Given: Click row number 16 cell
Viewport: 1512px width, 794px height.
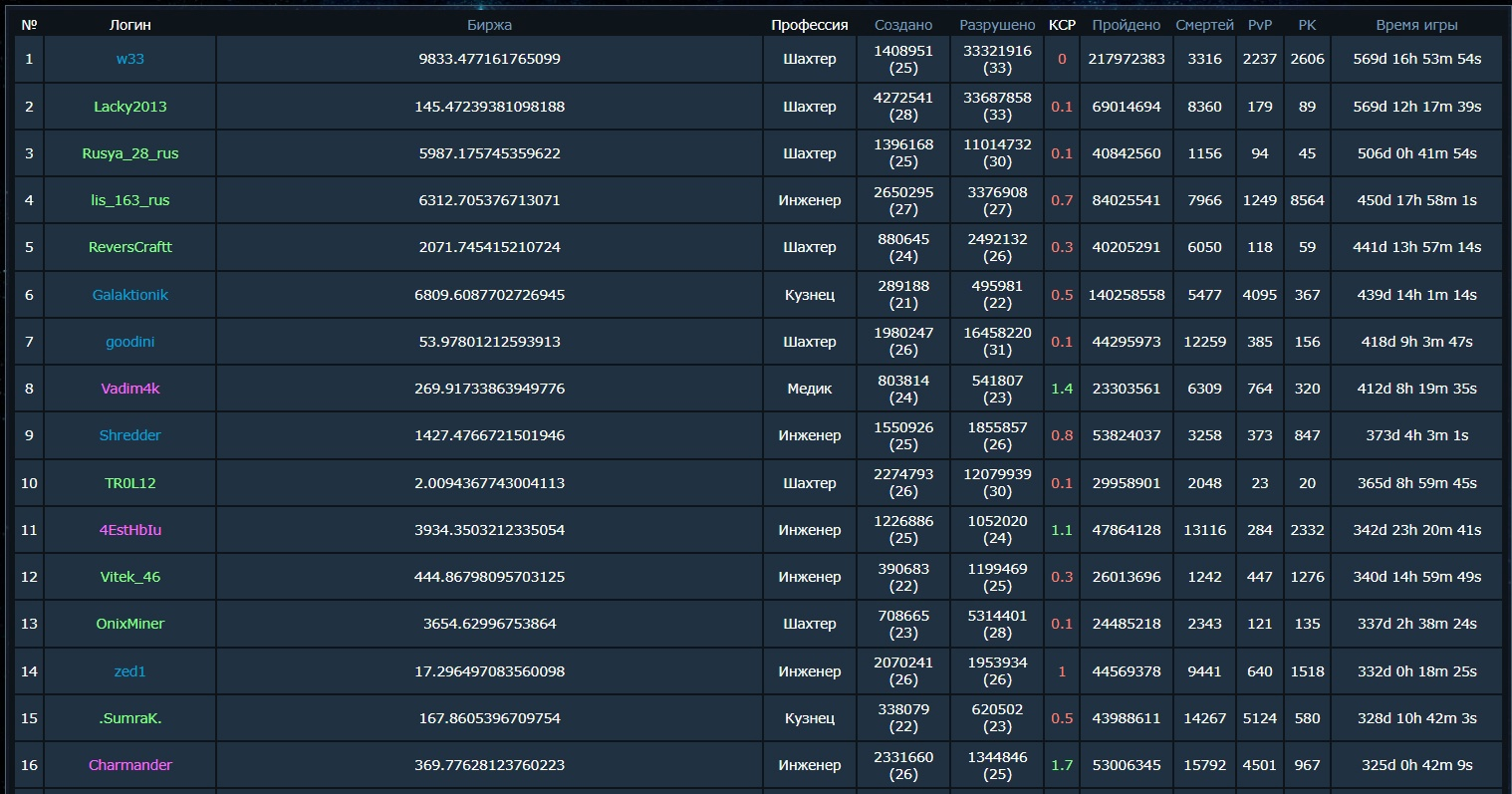Looking at the screenshot, I should point(29,765).
